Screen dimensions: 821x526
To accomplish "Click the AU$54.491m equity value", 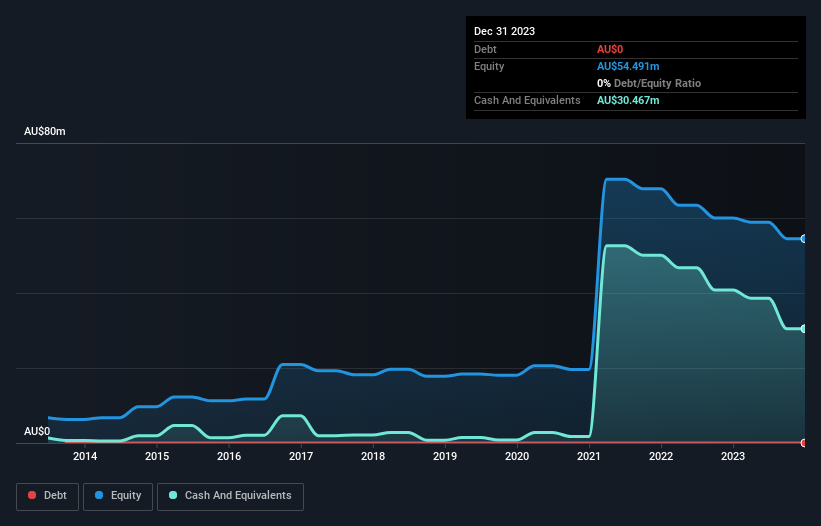I will click(x=628, y=66).
